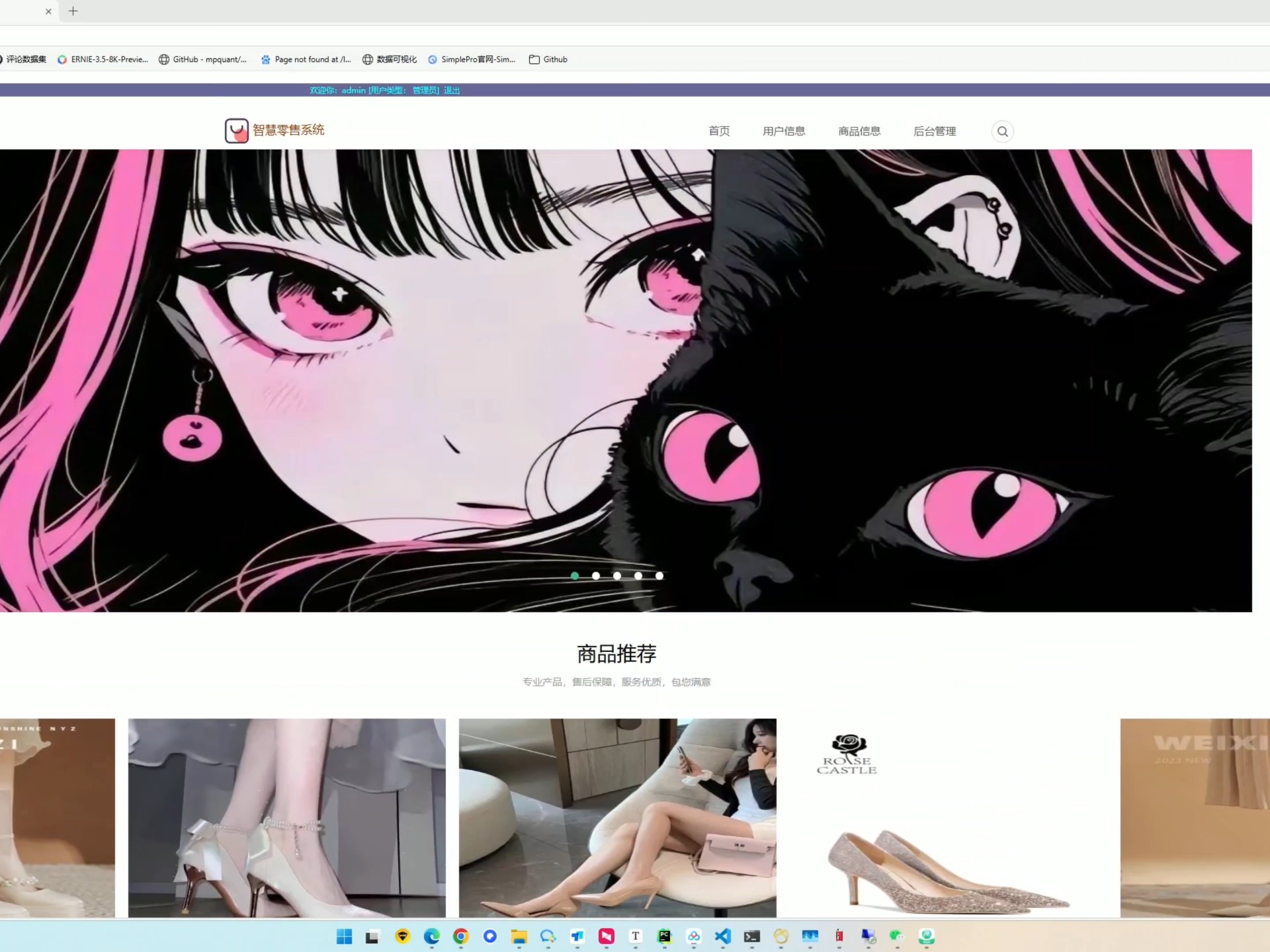
Task: Open the SimplePro官网 bookmark
Action: click(472, 59)
